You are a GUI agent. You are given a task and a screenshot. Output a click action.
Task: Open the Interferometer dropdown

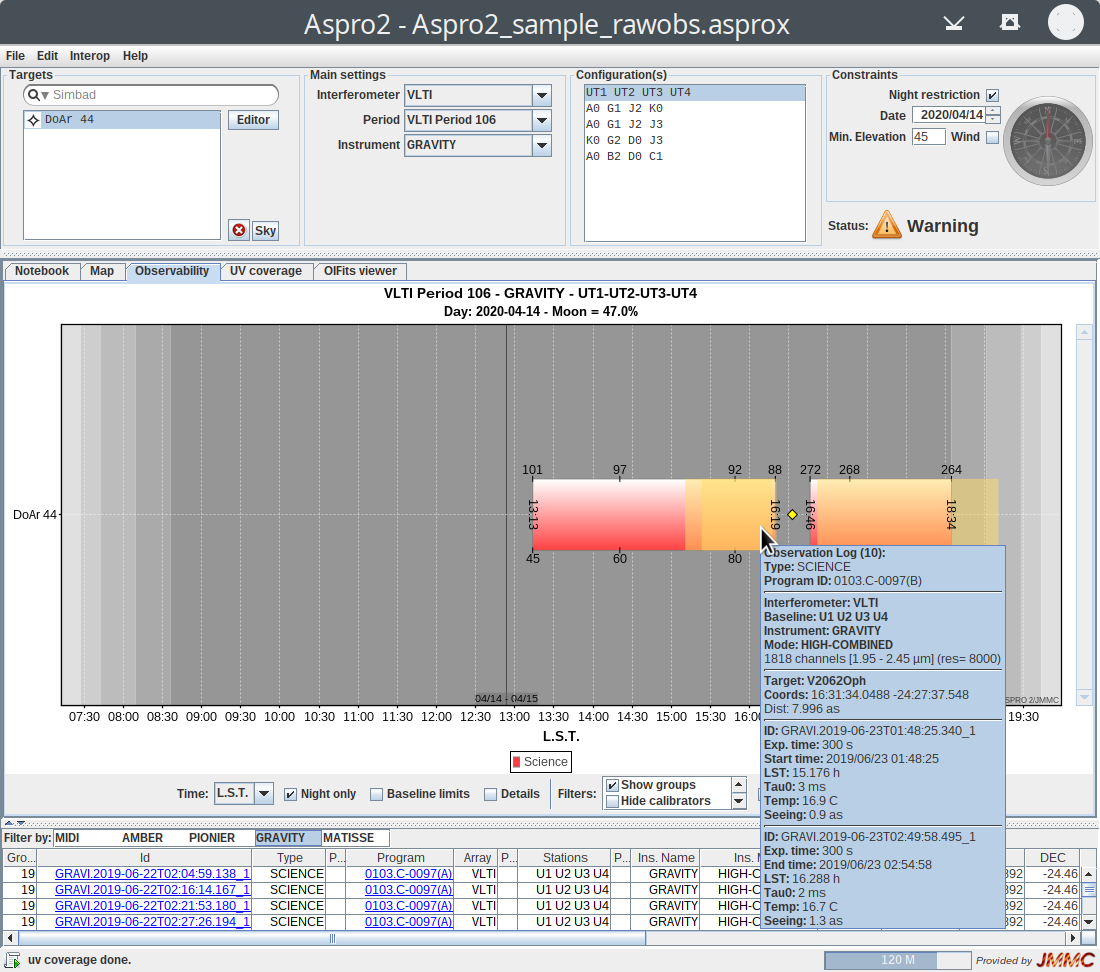coord(542,95)
